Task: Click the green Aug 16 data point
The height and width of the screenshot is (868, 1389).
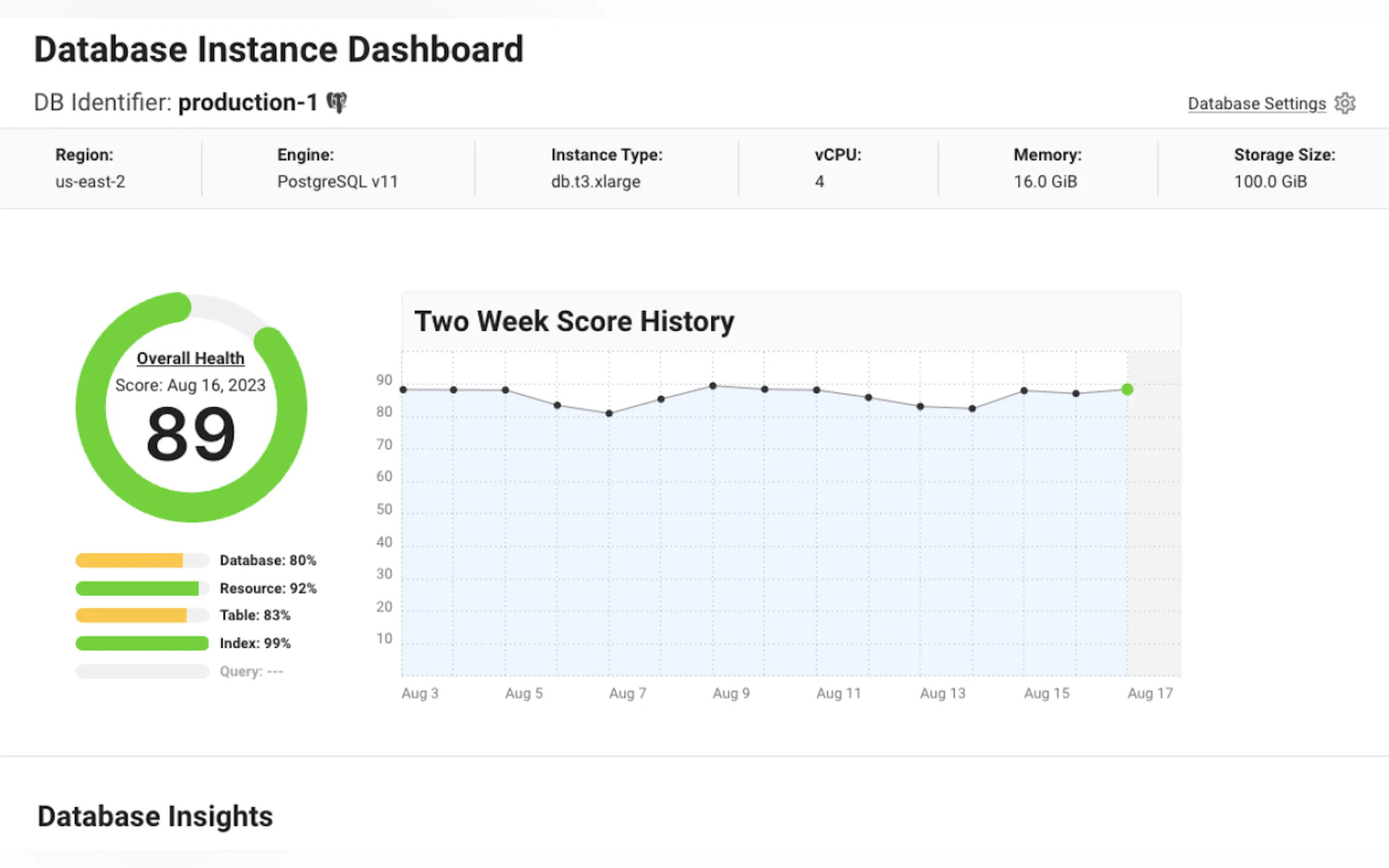Action: tap(1127, 390)
